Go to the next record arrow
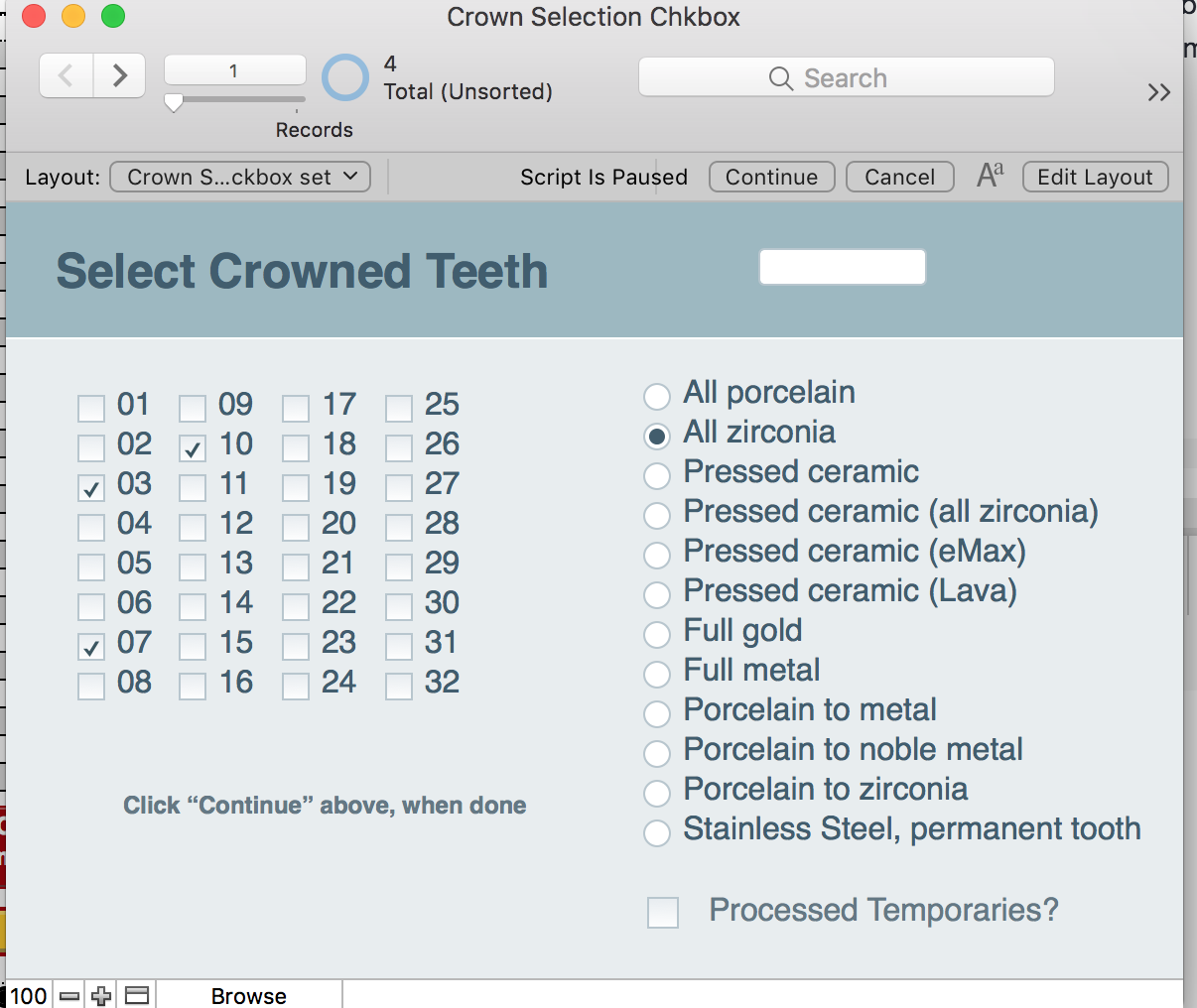This screenshot has height=1008, width=1197. tap(120, 75)
